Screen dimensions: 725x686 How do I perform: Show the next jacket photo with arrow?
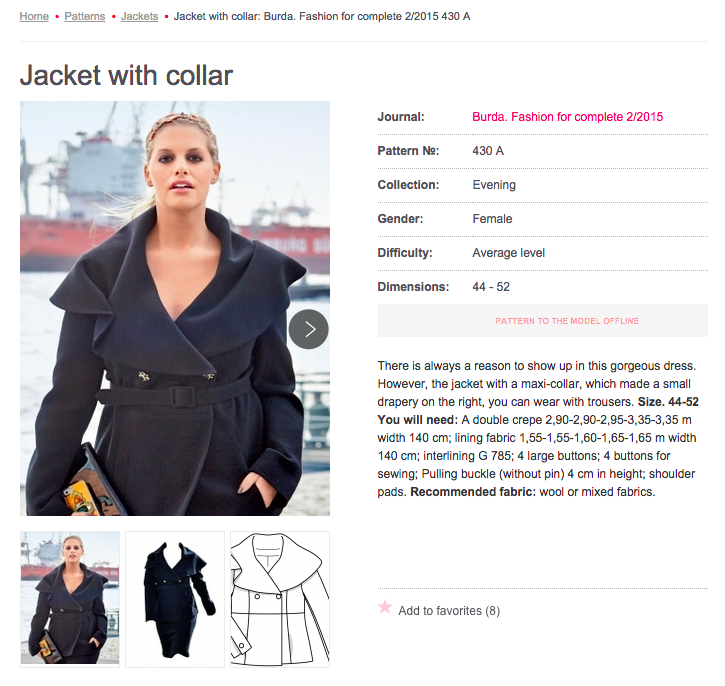click(x=308, y=329)
